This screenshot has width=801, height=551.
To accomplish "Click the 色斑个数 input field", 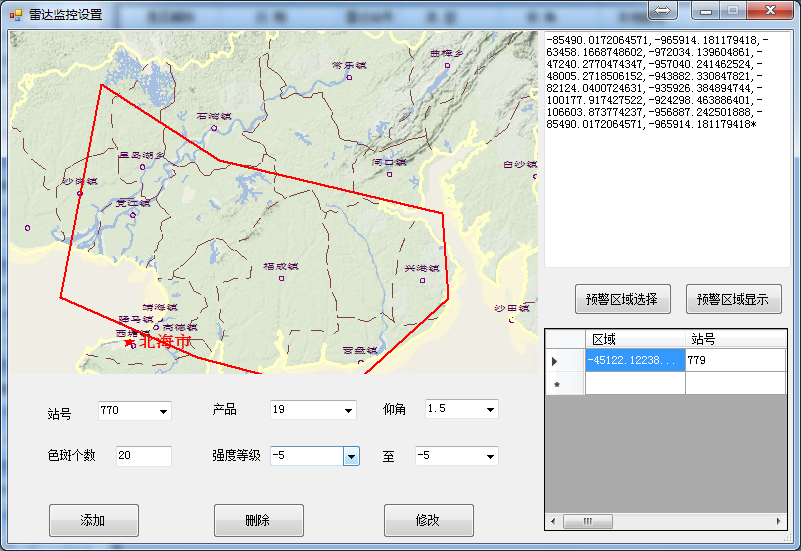I will pos(143,456).
